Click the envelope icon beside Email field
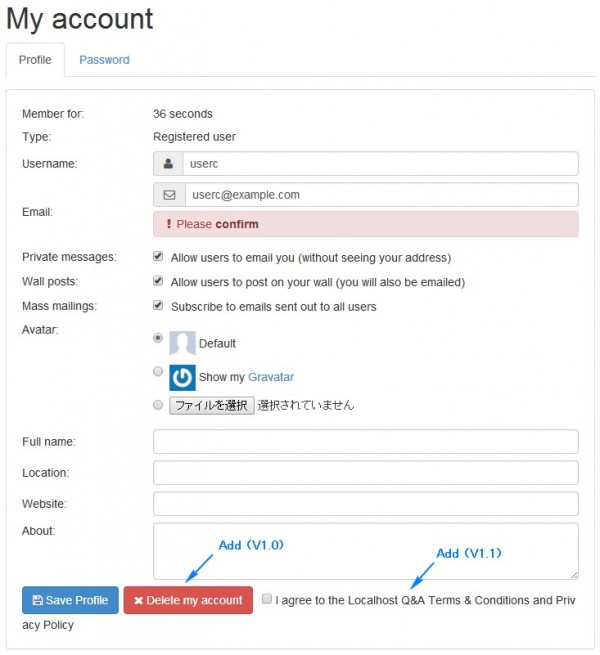The image size is (600, 655). pos(169,195)
